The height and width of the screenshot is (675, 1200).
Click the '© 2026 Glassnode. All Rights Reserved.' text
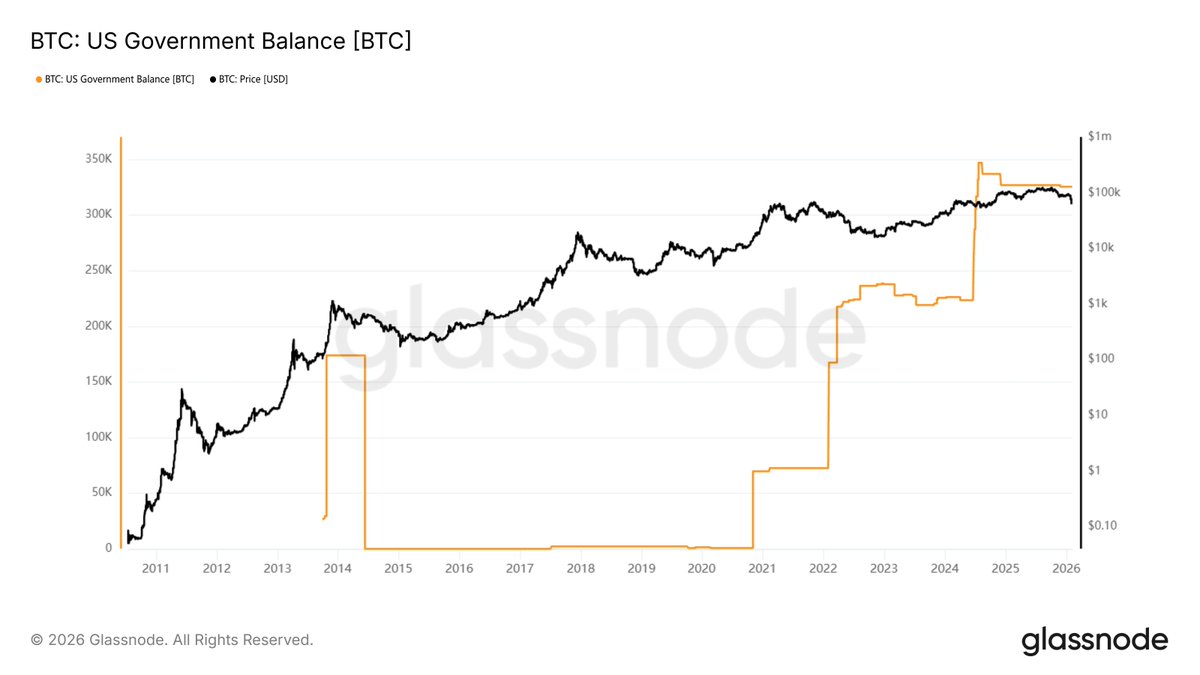(x=172, y=639)
